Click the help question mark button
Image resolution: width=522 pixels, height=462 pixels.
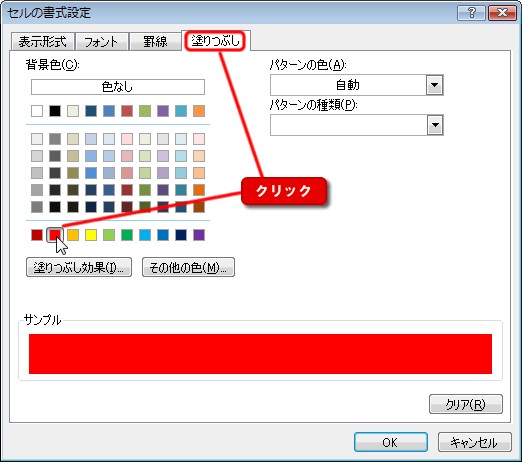click(x=471, y=13)
